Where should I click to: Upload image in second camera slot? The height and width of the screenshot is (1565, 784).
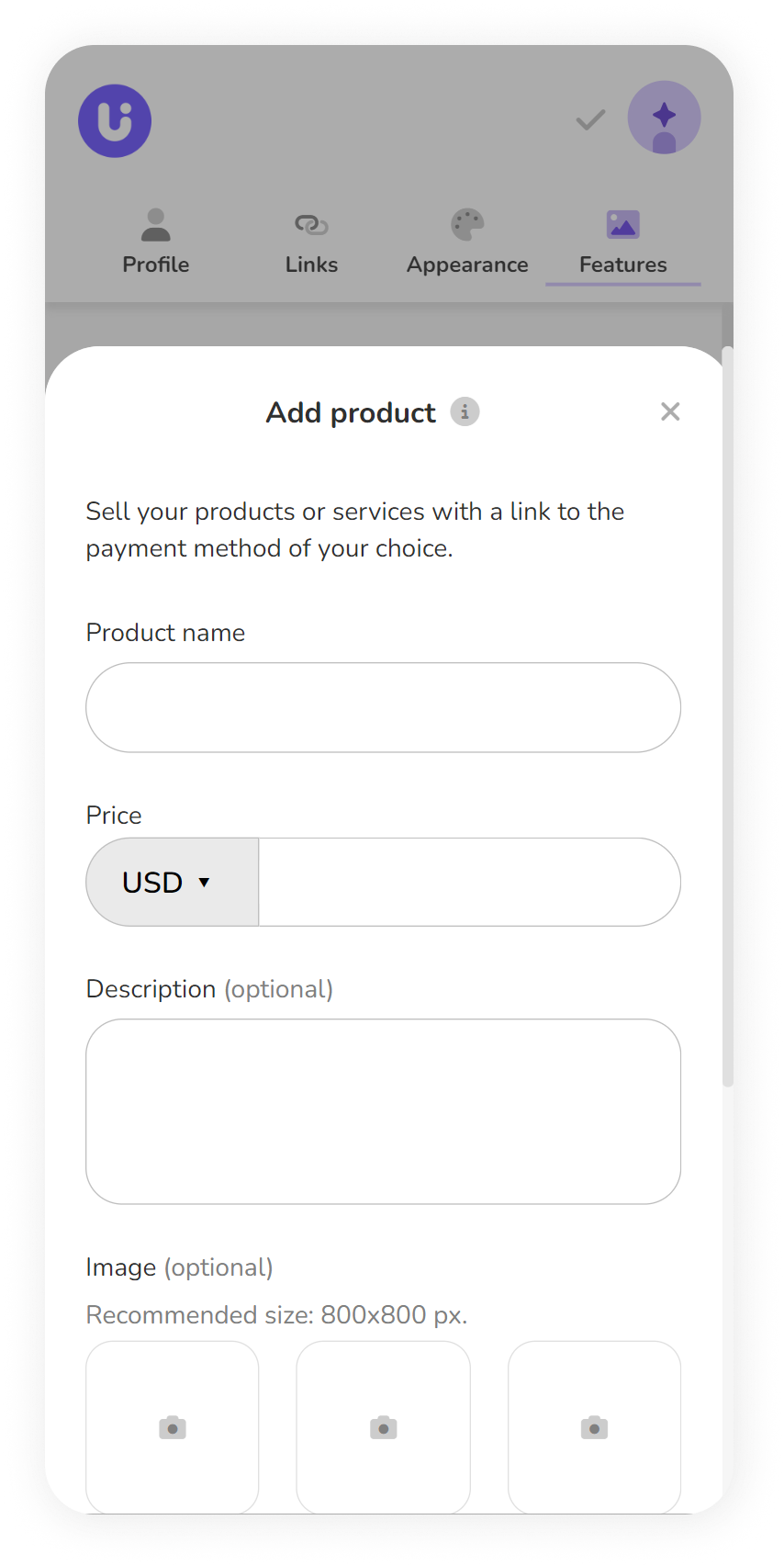point(383,1428)
